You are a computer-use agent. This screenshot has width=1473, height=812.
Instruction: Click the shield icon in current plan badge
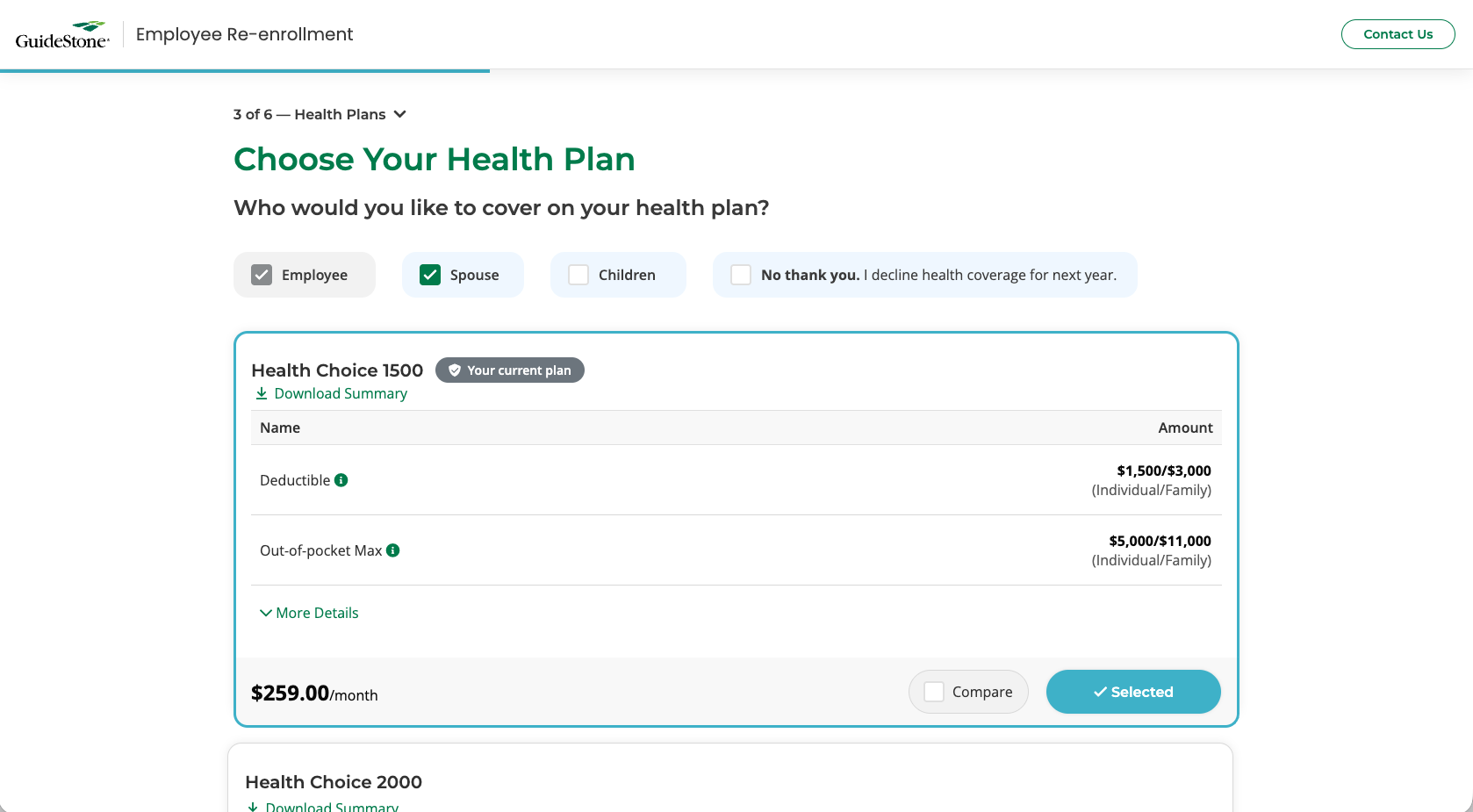coord(455,370)
